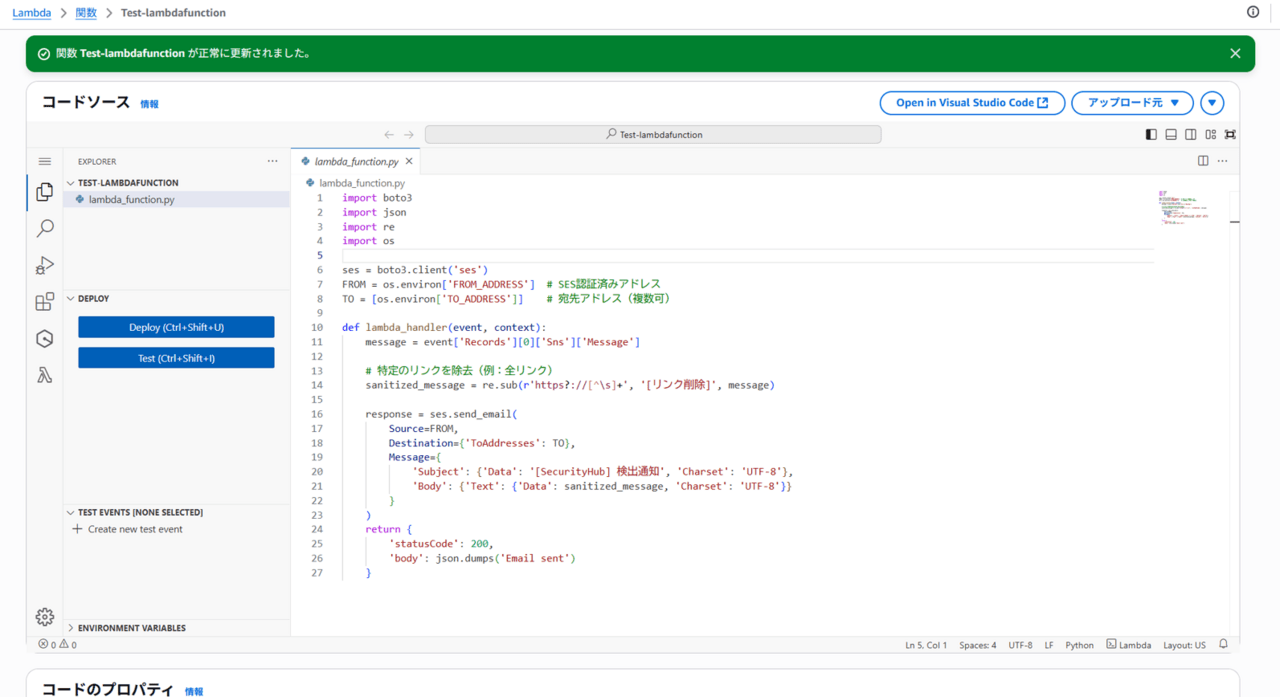Go forward with the right arrow

point(408,134)
